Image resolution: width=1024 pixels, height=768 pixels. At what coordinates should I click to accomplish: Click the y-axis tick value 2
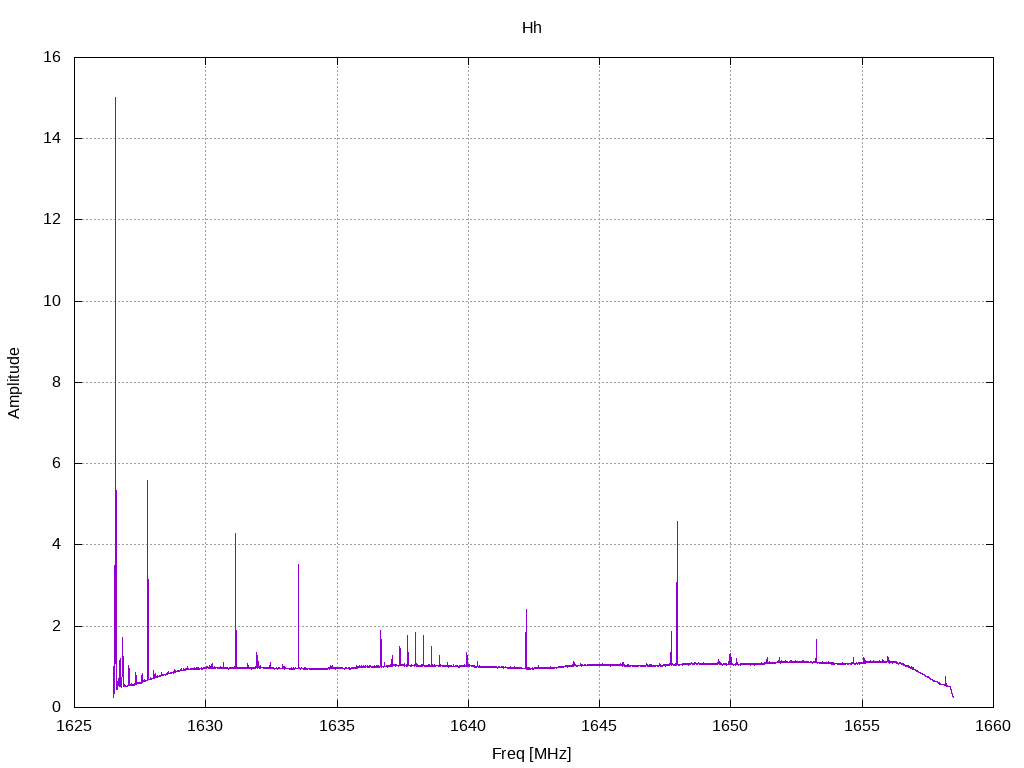tap(56, 626)
